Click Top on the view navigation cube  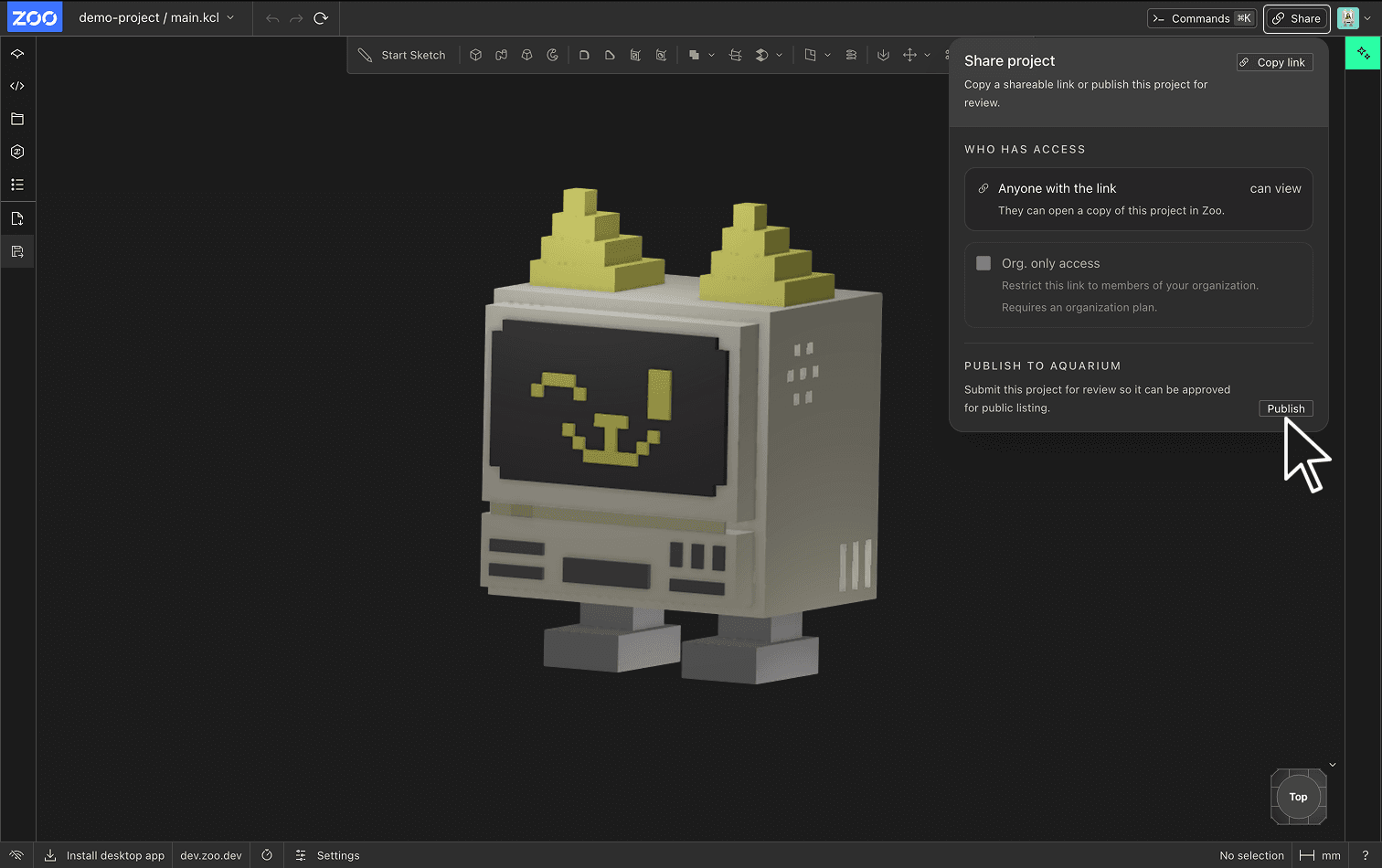[x=1298, y=797]
